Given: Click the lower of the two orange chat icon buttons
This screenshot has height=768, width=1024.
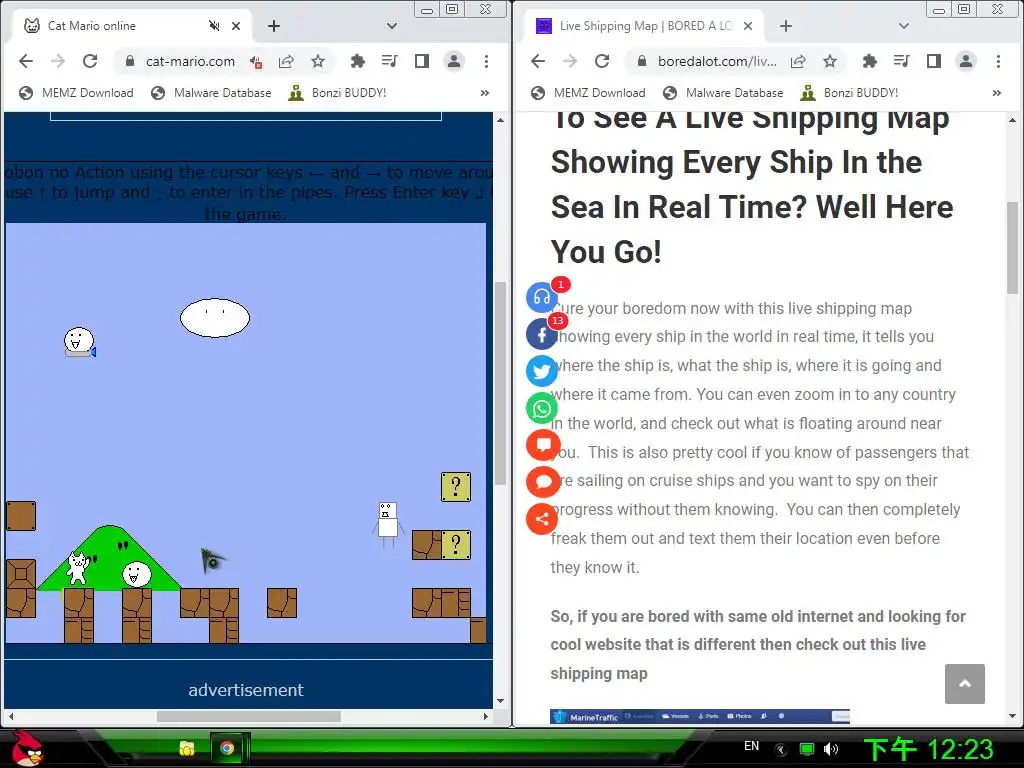Looking at the screenshot, I should [x=543, y=483].
